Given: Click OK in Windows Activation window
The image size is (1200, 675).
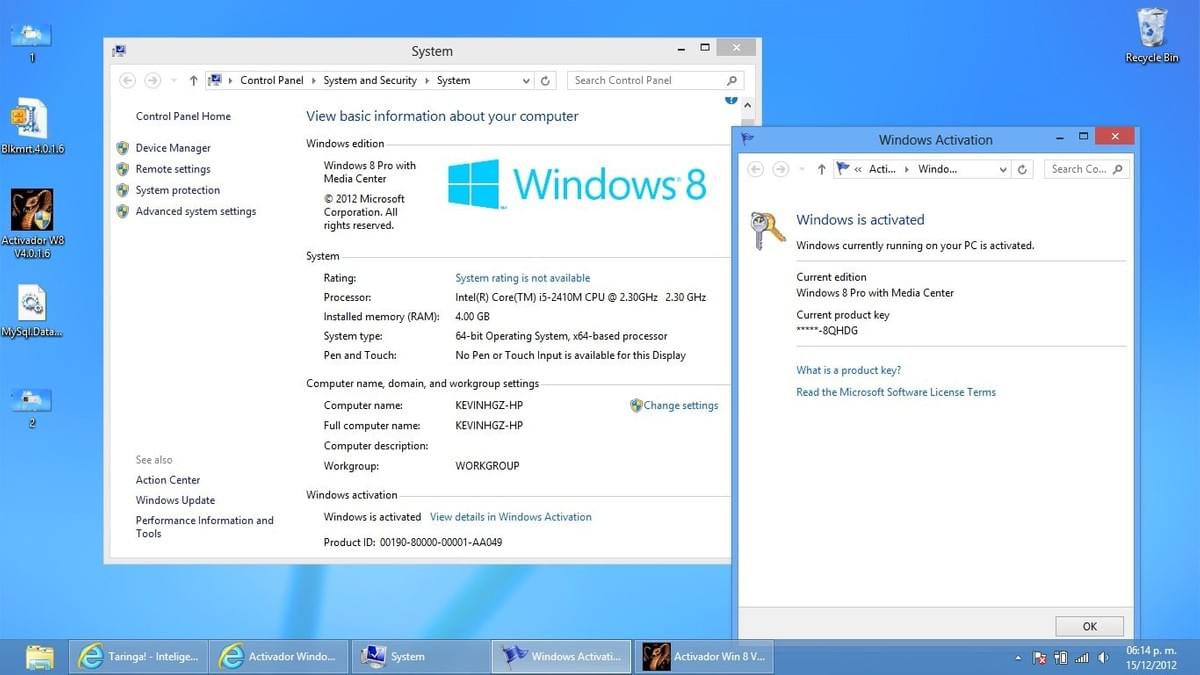Looking at the screenshot, I should pyautogui.click(x=1089, y=626).
